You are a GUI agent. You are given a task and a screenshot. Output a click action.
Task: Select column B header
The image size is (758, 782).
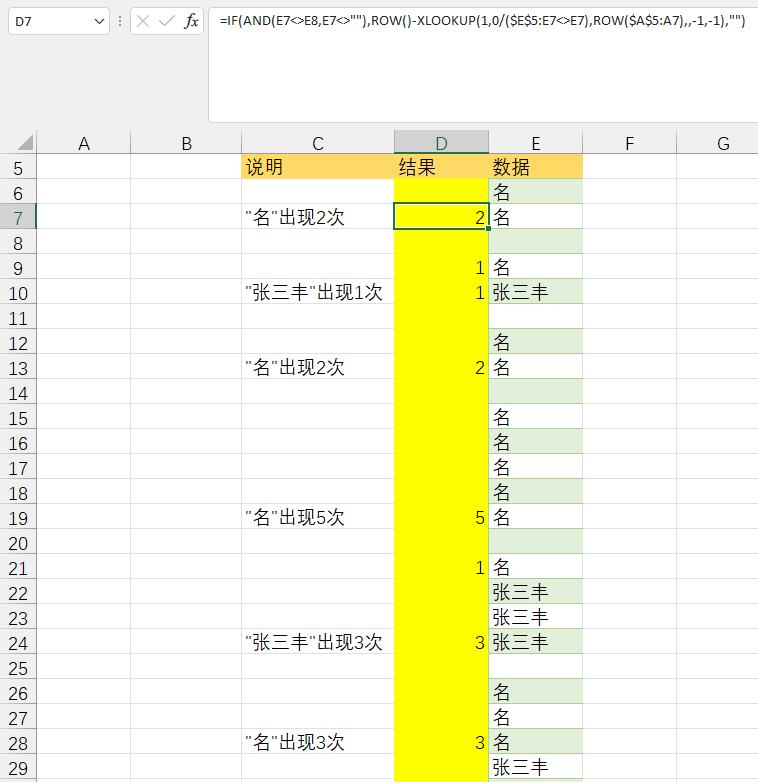186,143
